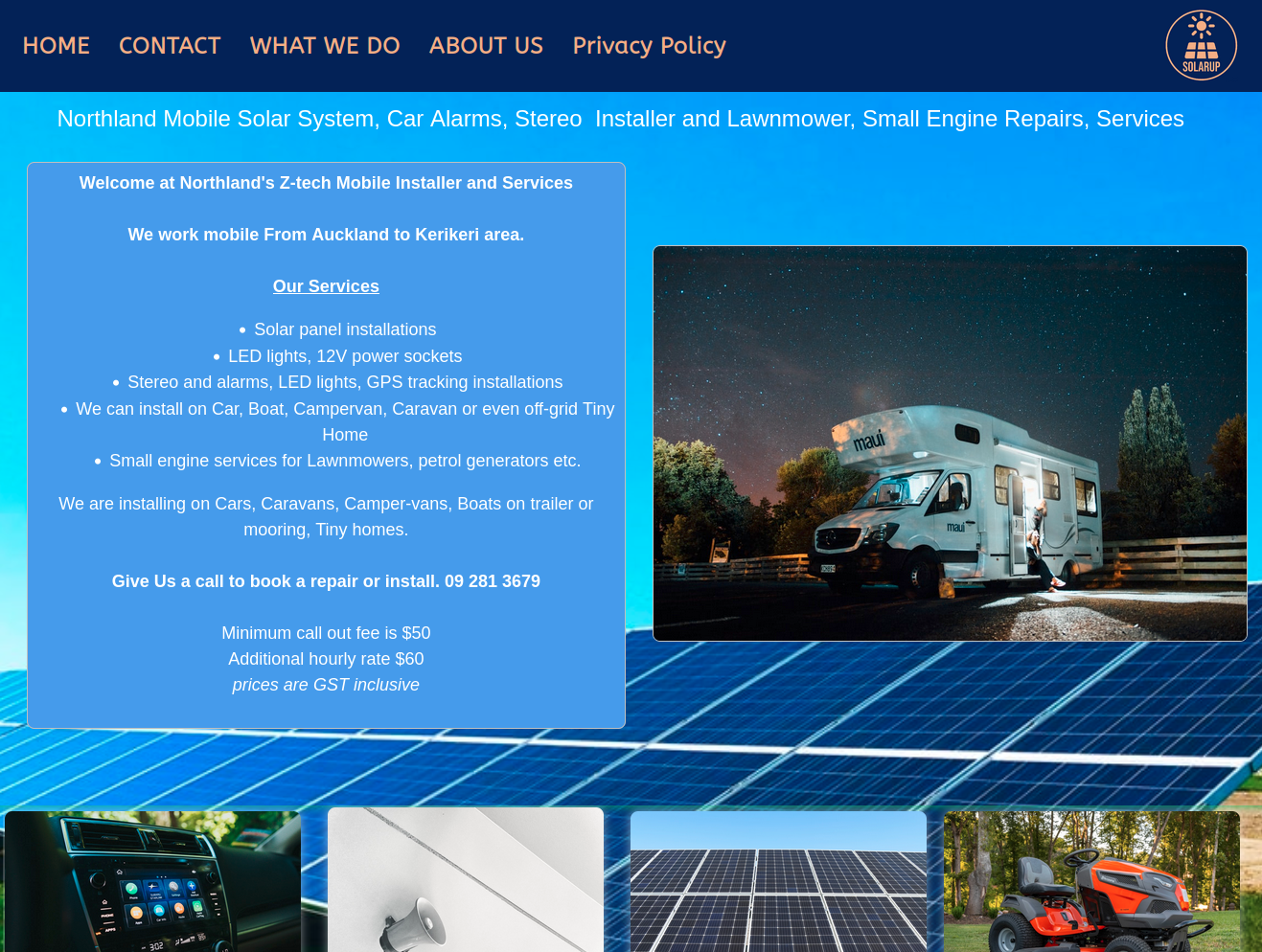1262x952 pixels.
Task: Open the ABOUT US page
Action: [x=486, y=45]
